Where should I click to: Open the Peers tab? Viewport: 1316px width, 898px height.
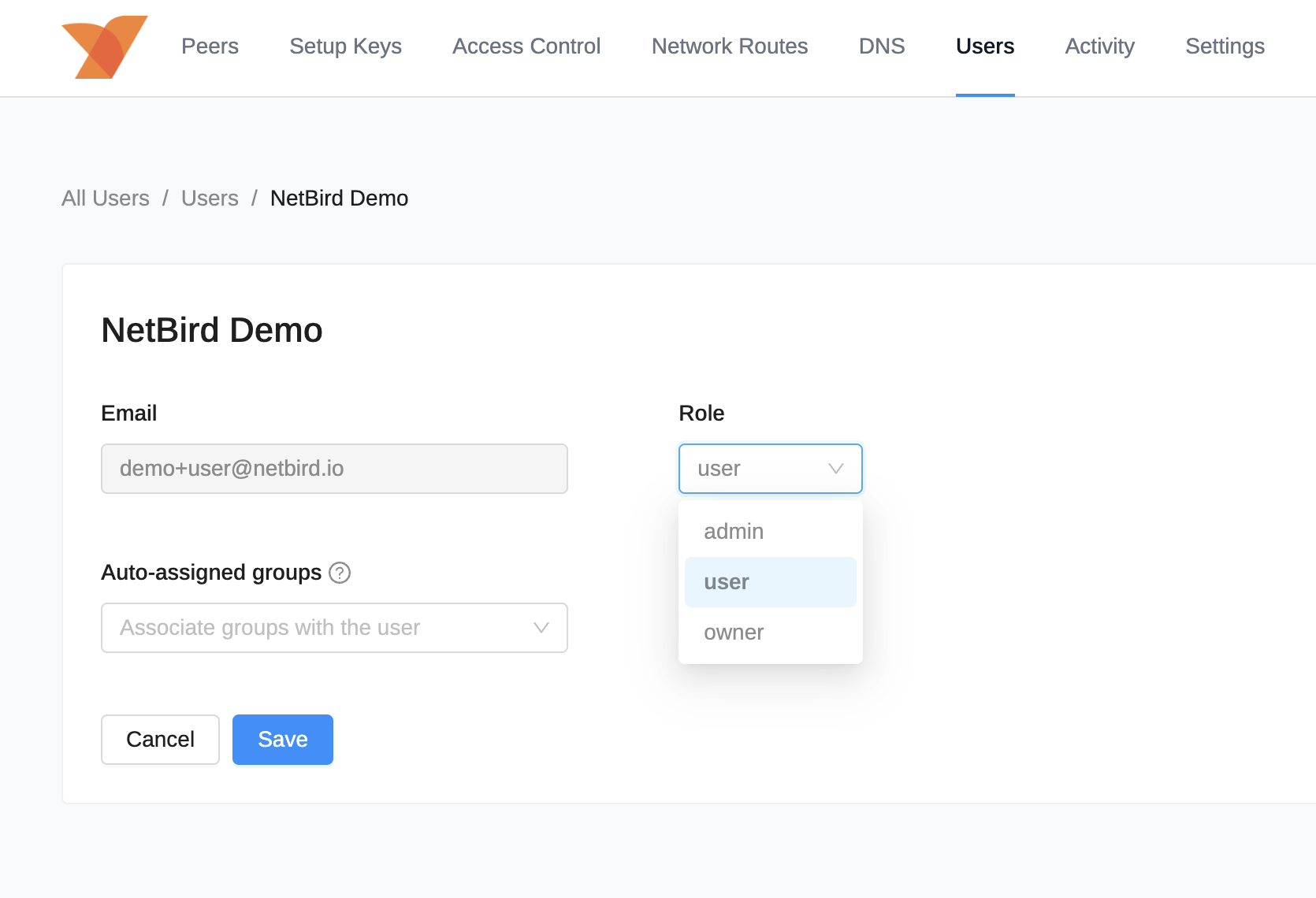click(x=210, y=46)
